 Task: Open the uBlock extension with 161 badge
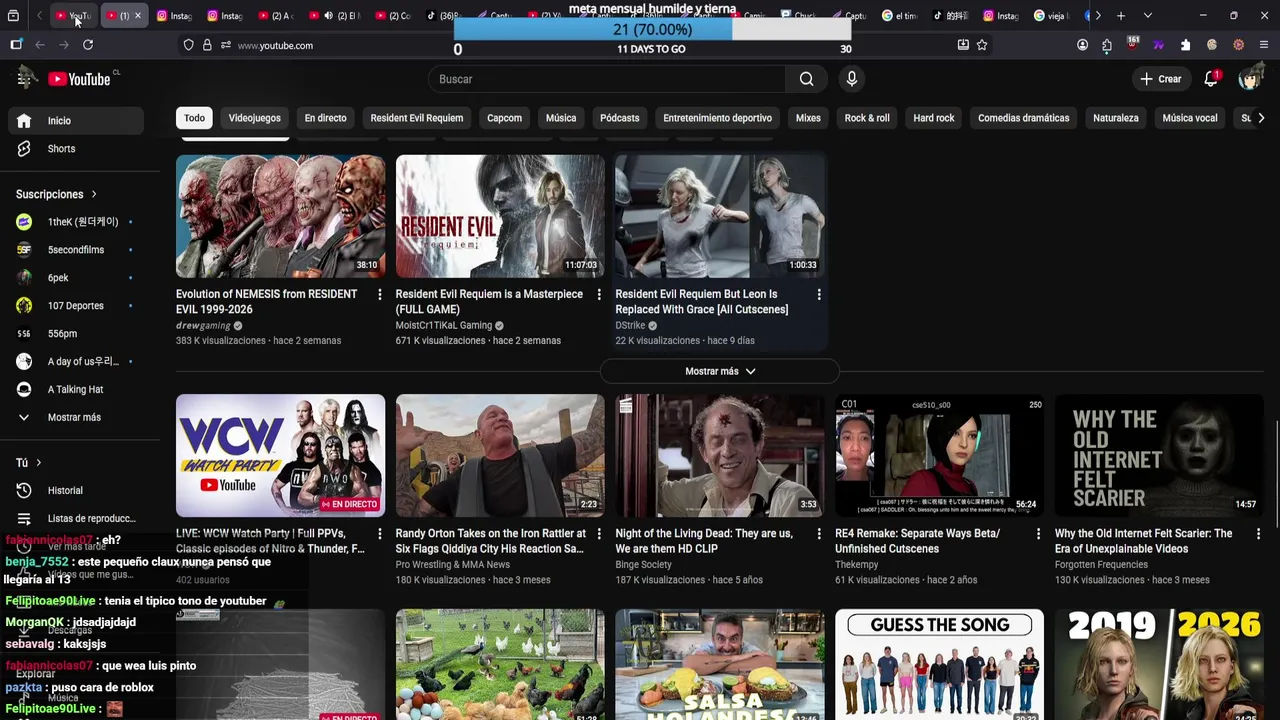point(1133,45)
